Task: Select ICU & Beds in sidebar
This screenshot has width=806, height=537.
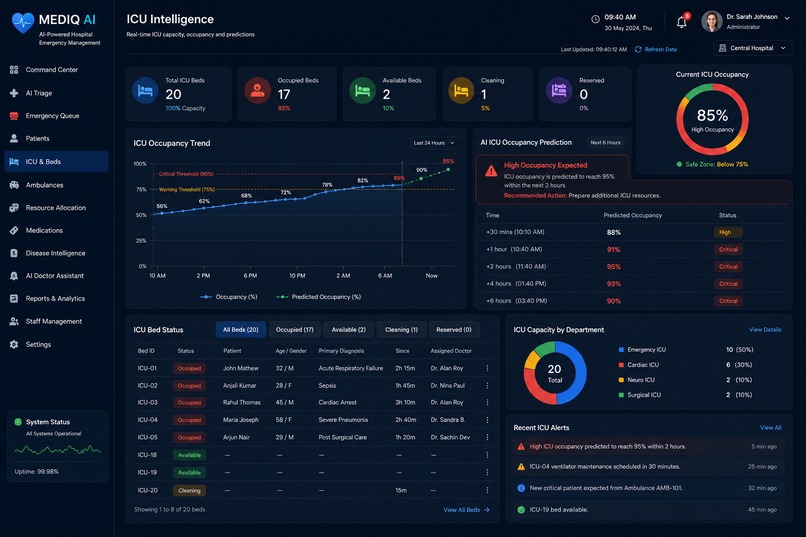Action: click(57, 161)
